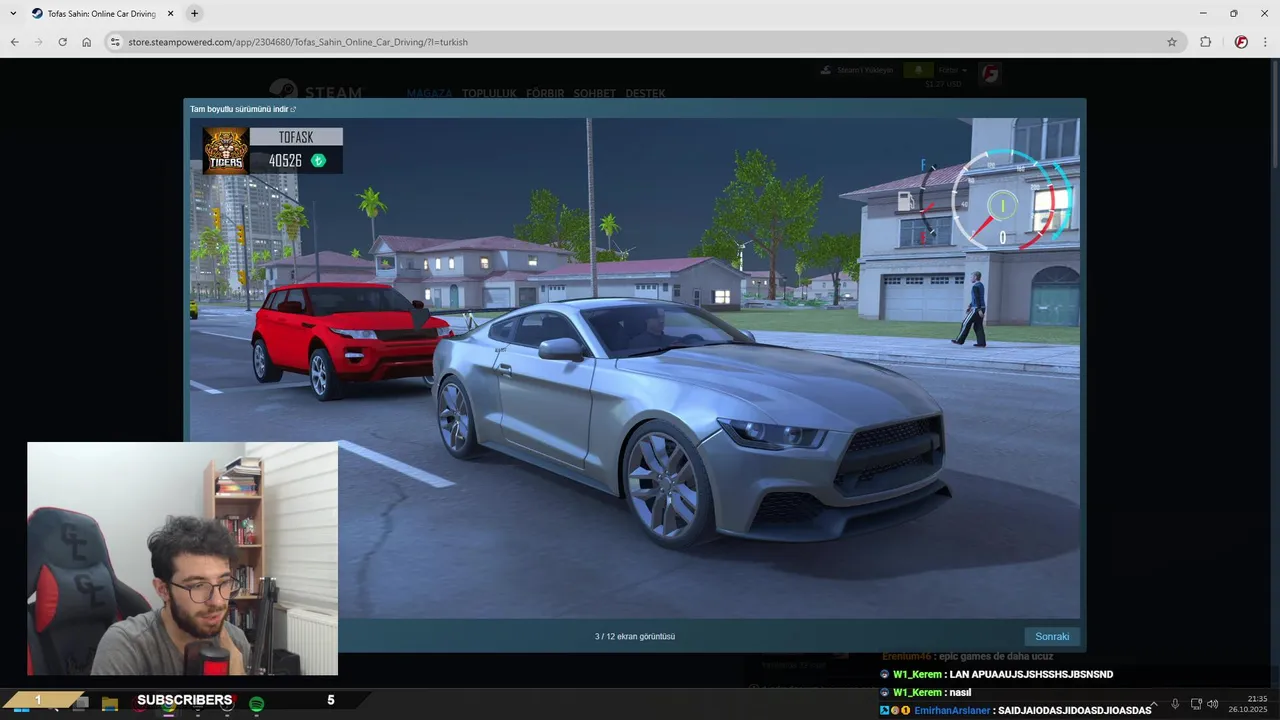Click the Tam boyutlu sürümünü indir link
1280x720 pixels.
(243, 109)
